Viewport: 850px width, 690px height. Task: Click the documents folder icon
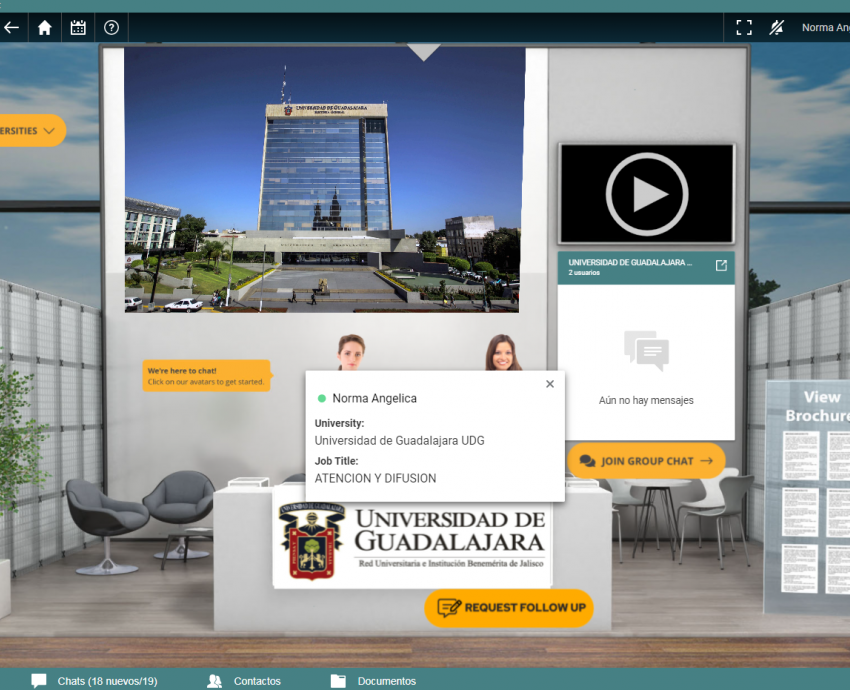pos(338,681)
